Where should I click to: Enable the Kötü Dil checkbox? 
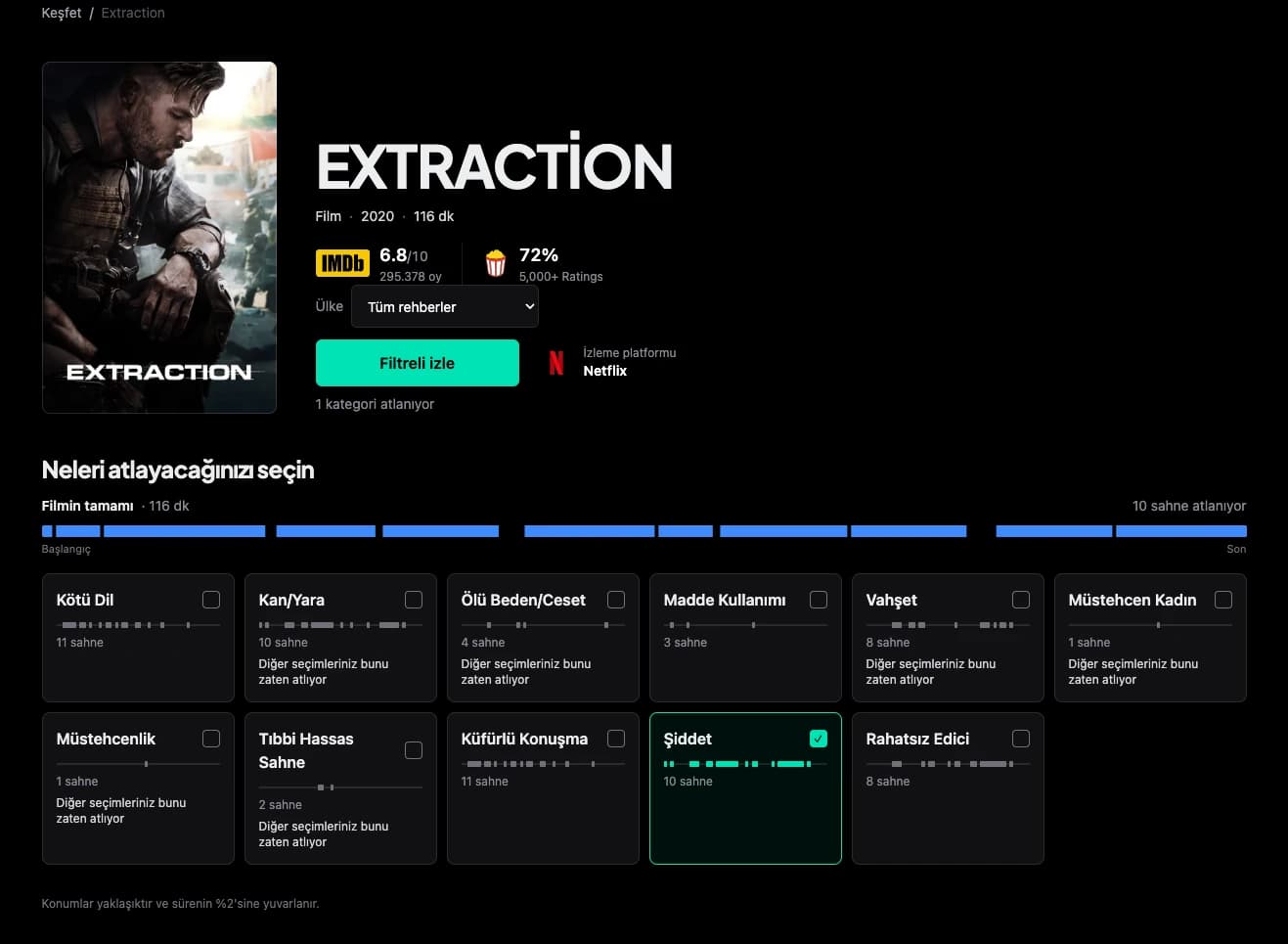(211, 600)
